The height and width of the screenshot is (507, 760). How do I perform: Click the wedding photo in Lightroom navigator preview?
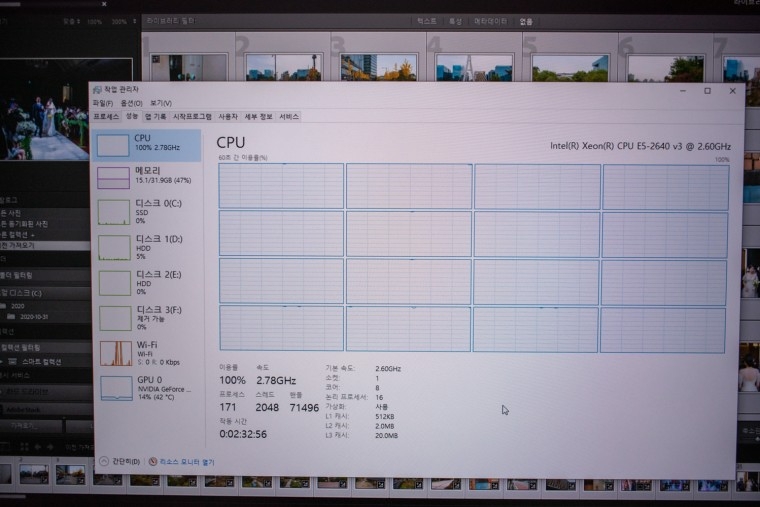coord(45,109)
